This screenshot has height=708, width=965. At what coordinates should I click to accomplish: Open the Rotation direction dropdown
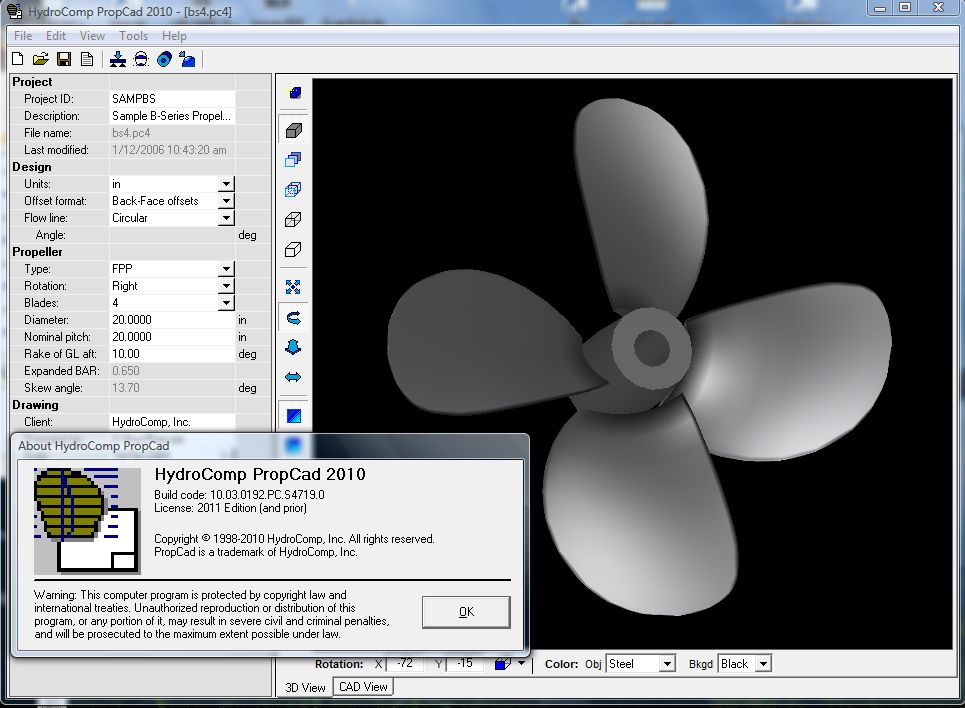tap(226, 286)
